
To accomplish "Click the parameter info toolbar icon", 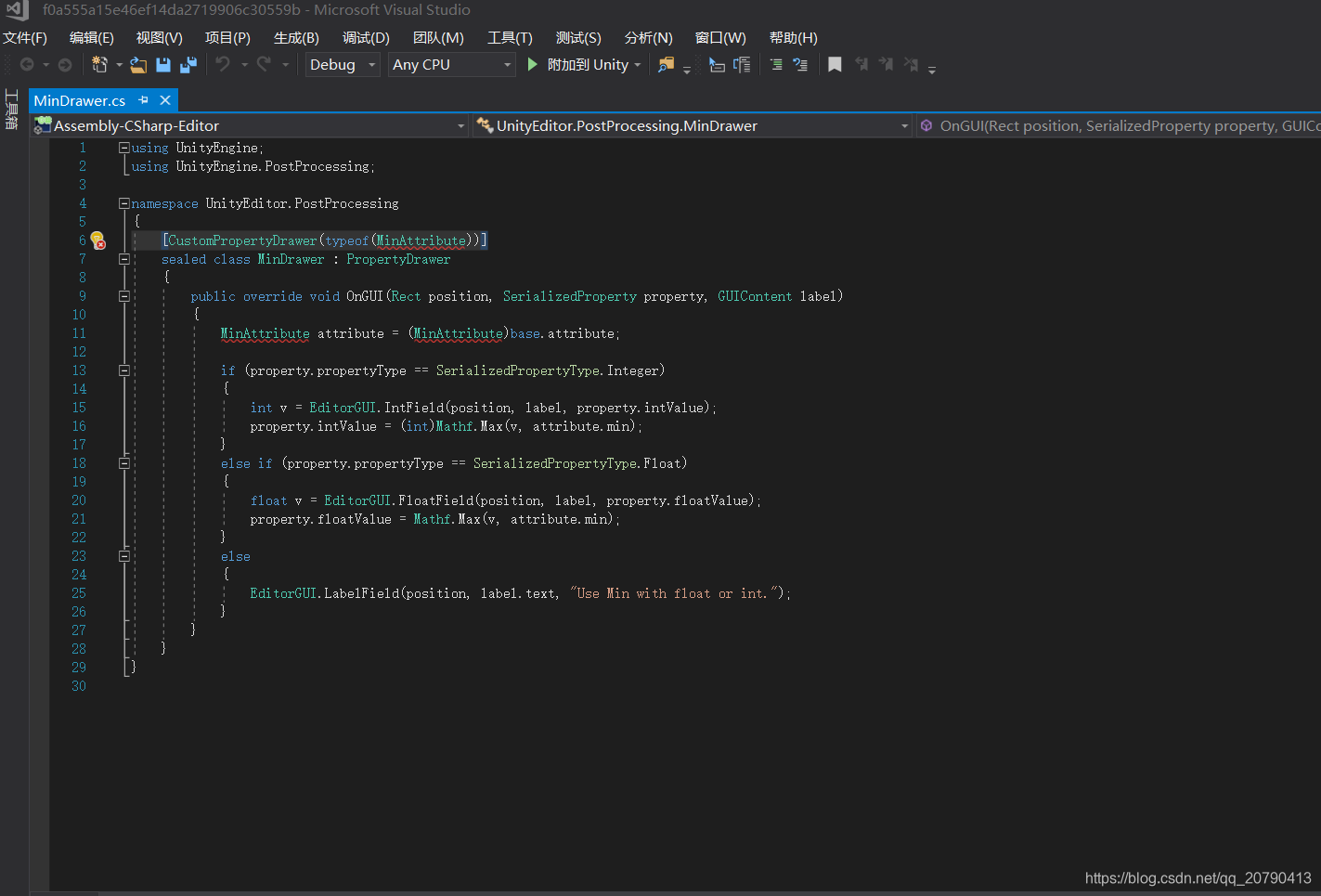I will tap(742, 65).
